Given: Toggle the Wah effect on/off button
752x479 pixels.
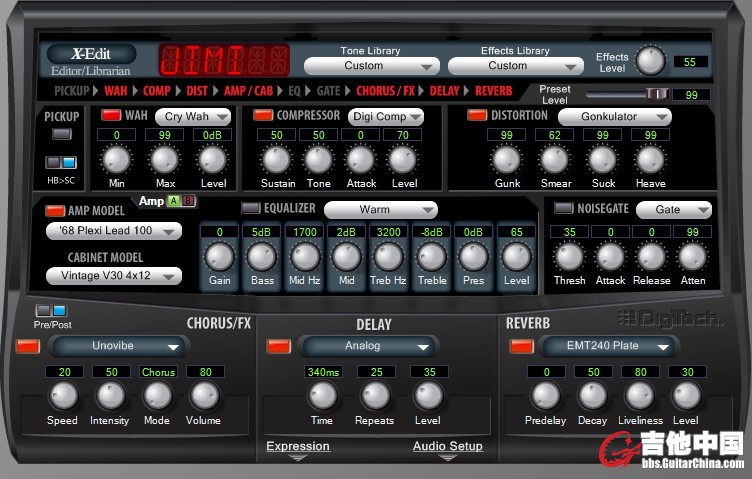Looking at the screenshot, I should click(x=111, y=115).
